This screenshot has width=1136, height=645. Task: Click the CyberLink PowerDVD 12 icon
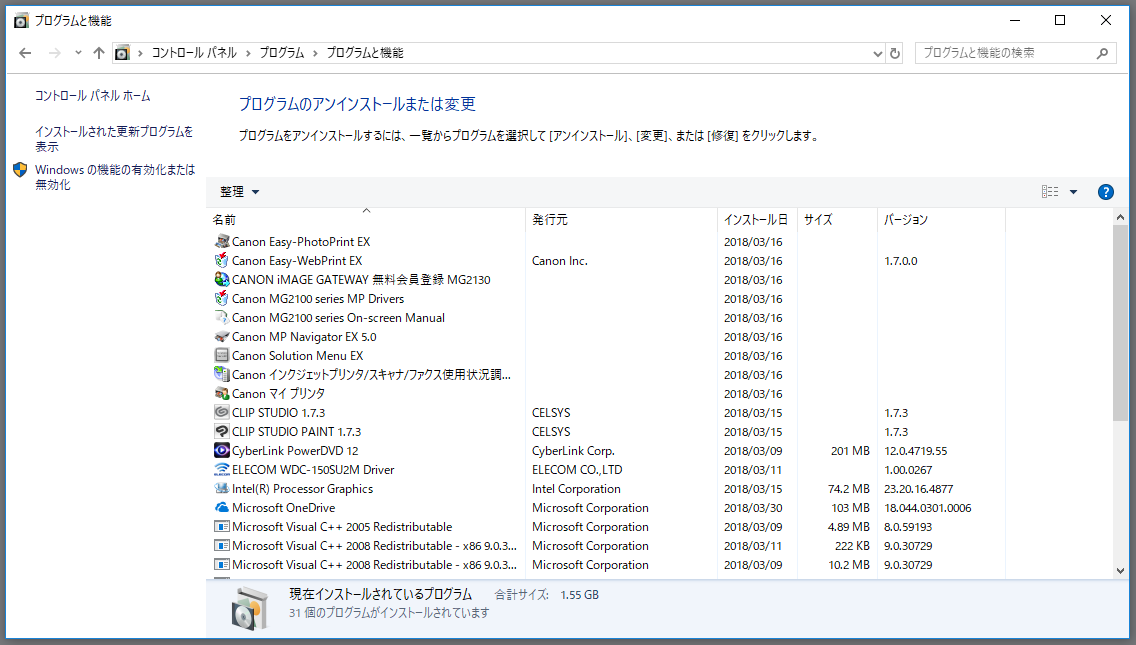tap(222, 451)
